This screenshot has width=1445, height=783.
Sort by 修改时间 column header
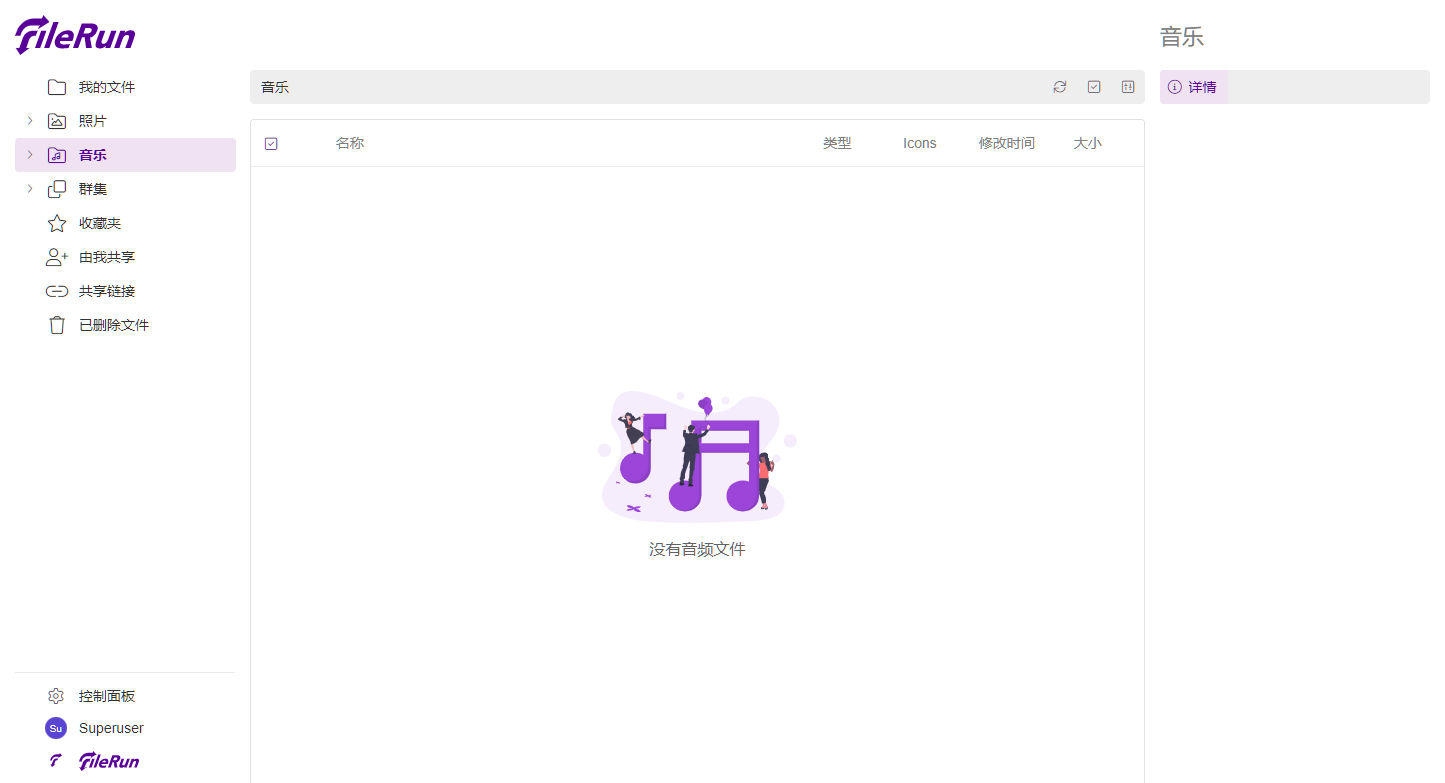click(x=1007, y=143)
